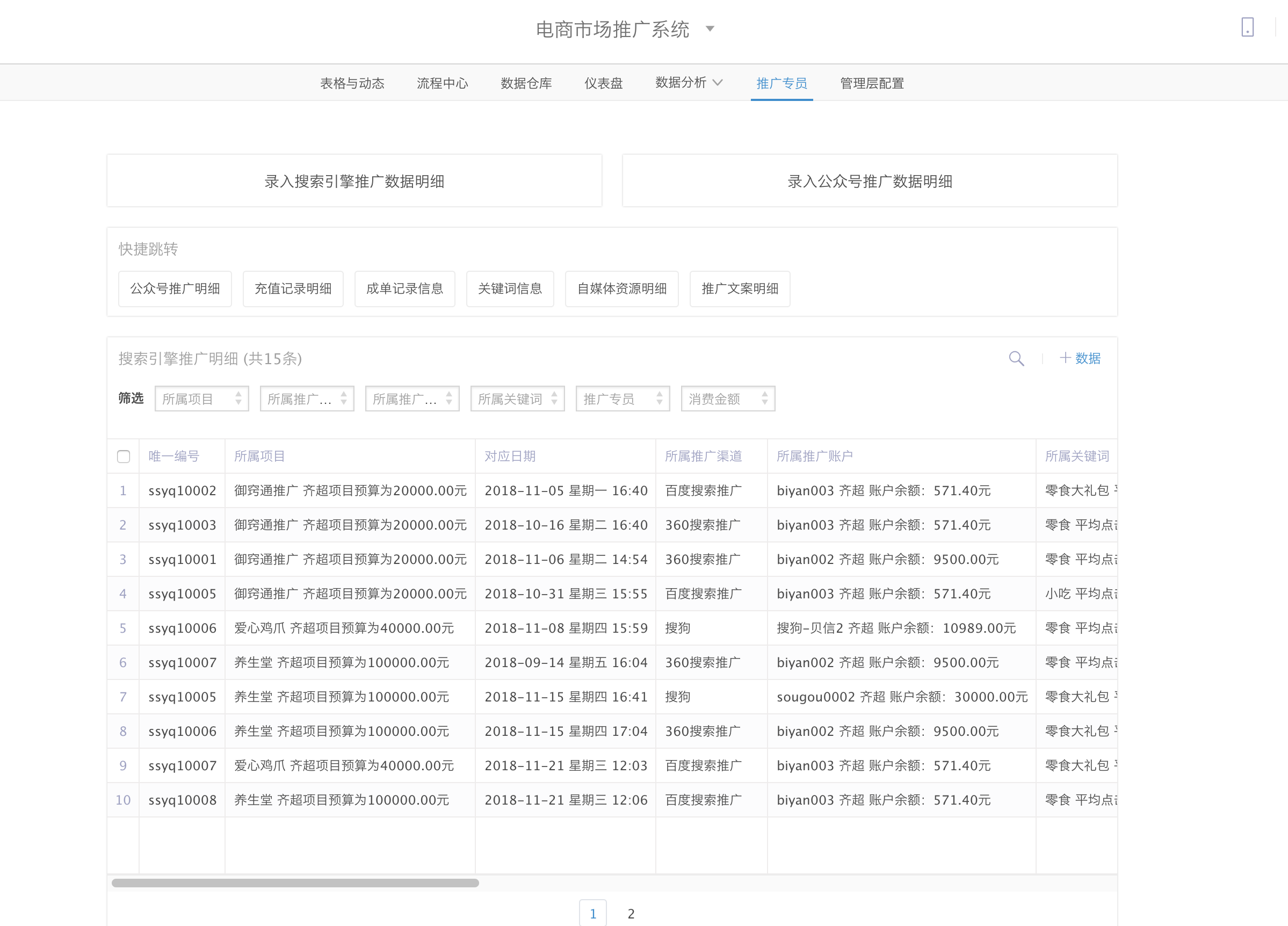Open the 推广专员 filter dropdown

point(623,399)
